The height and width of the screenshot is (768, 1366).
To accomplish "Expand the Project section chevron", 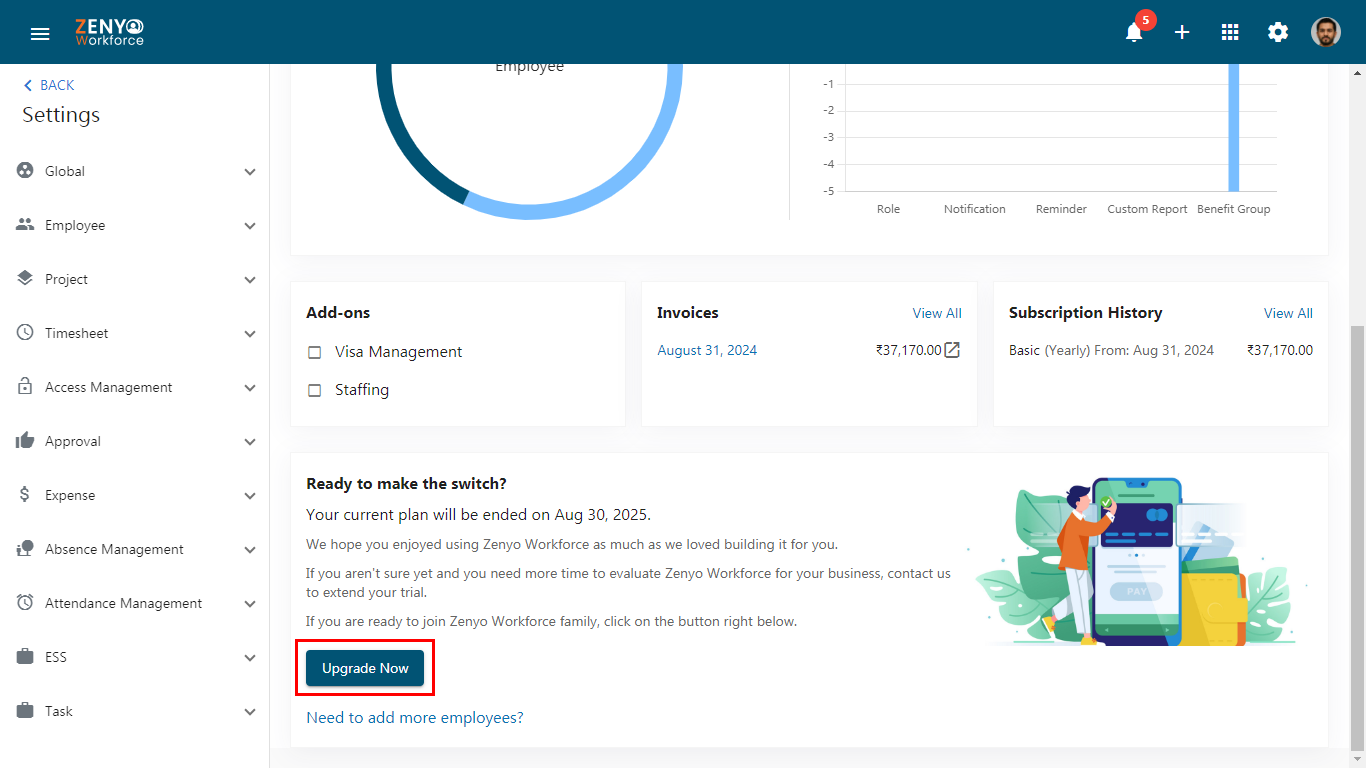I will click(250, 280).
